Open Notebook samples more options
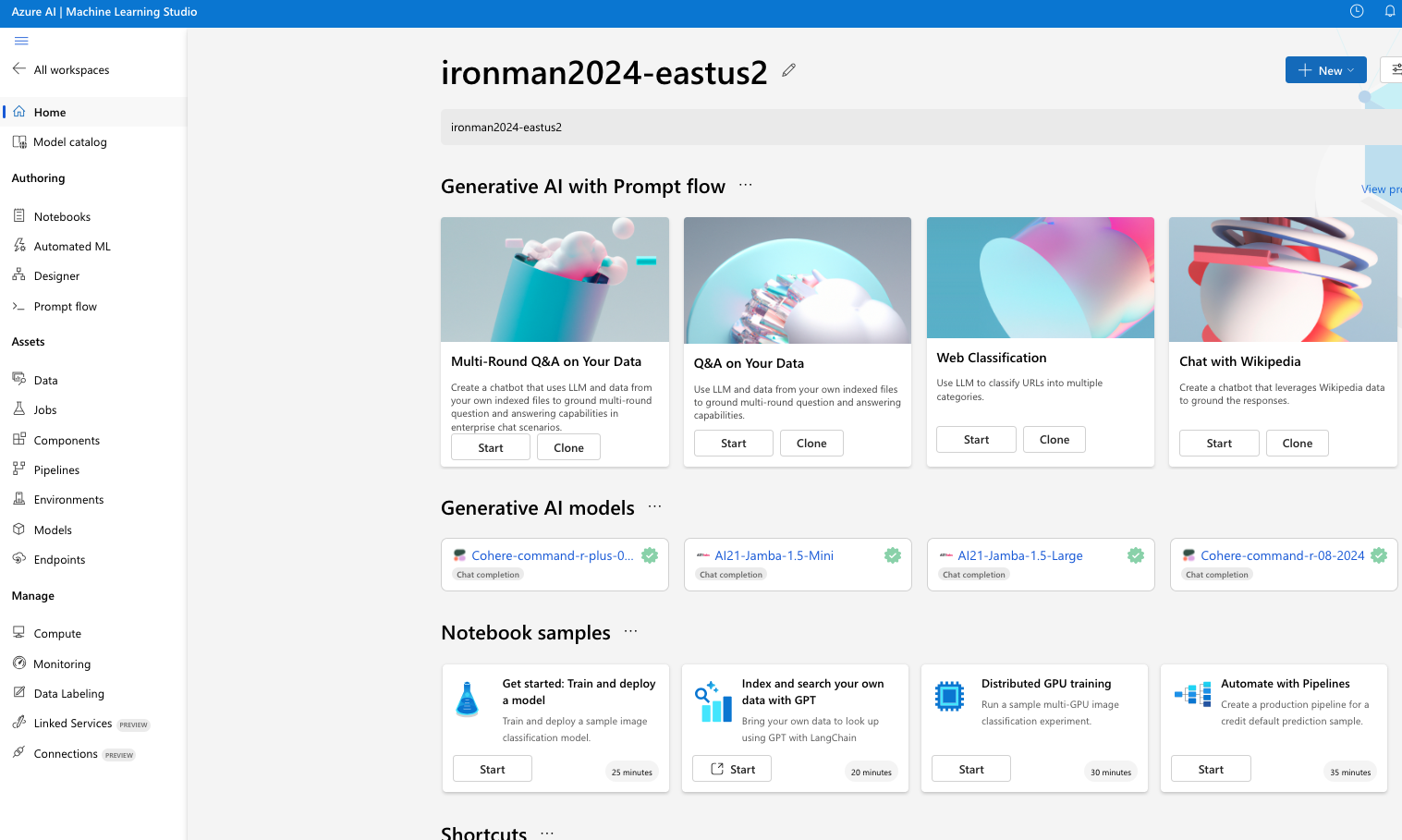The image size is (1402, 840). 631,632
